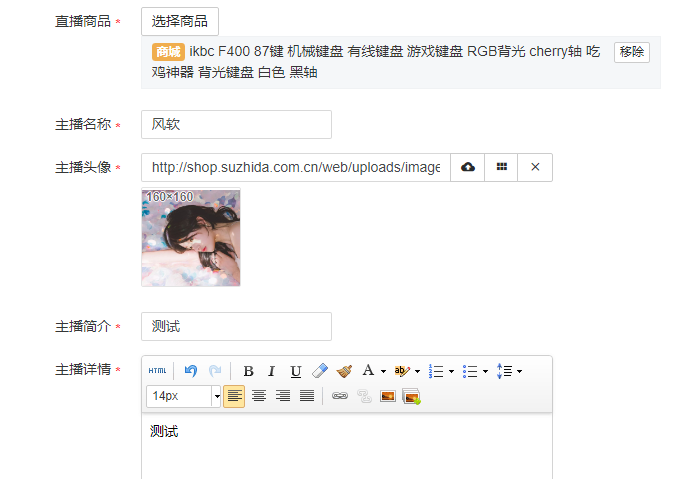Click the 160×160 avatar preview thumbnail
The width and height of the screenshot is (689, 479).
[x=191, y=237]
